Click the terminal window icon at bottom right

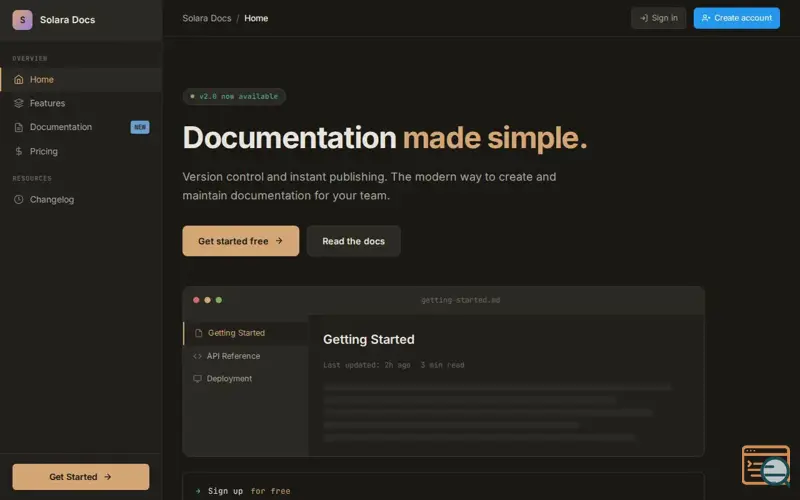pyautogui.click(x=766, y=465)
